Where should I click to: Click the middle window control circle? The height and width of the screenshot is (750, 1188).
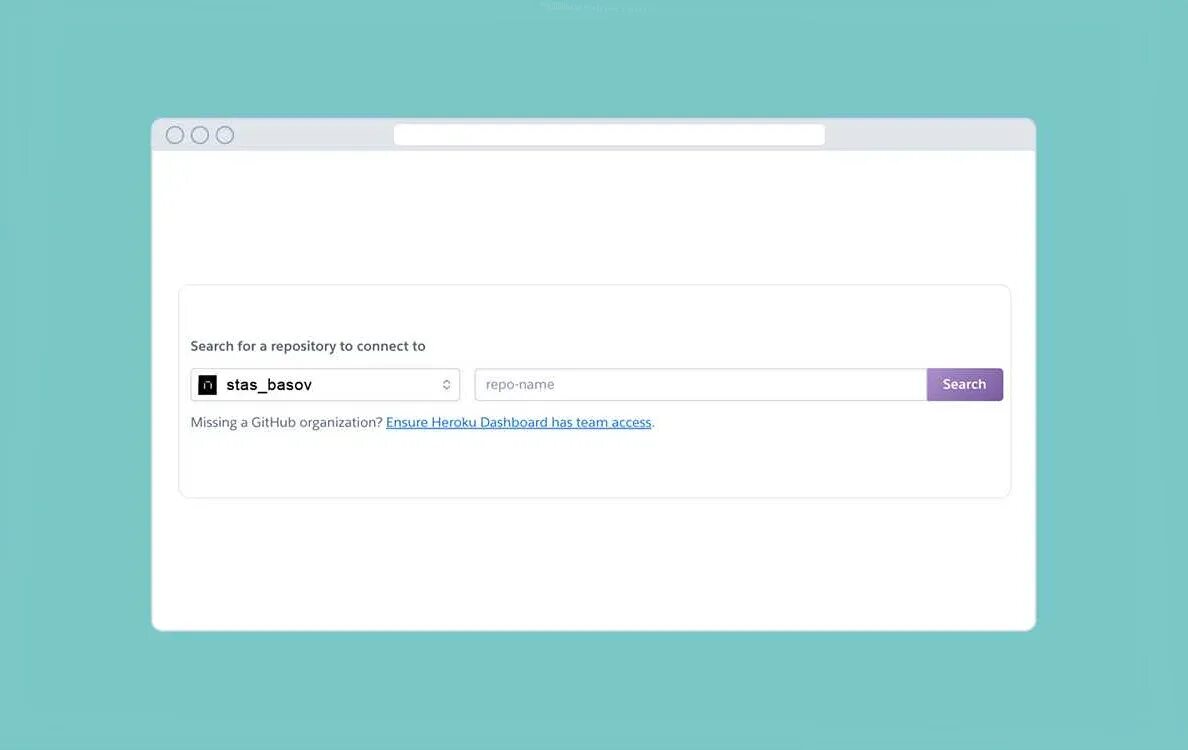[200, 135]
